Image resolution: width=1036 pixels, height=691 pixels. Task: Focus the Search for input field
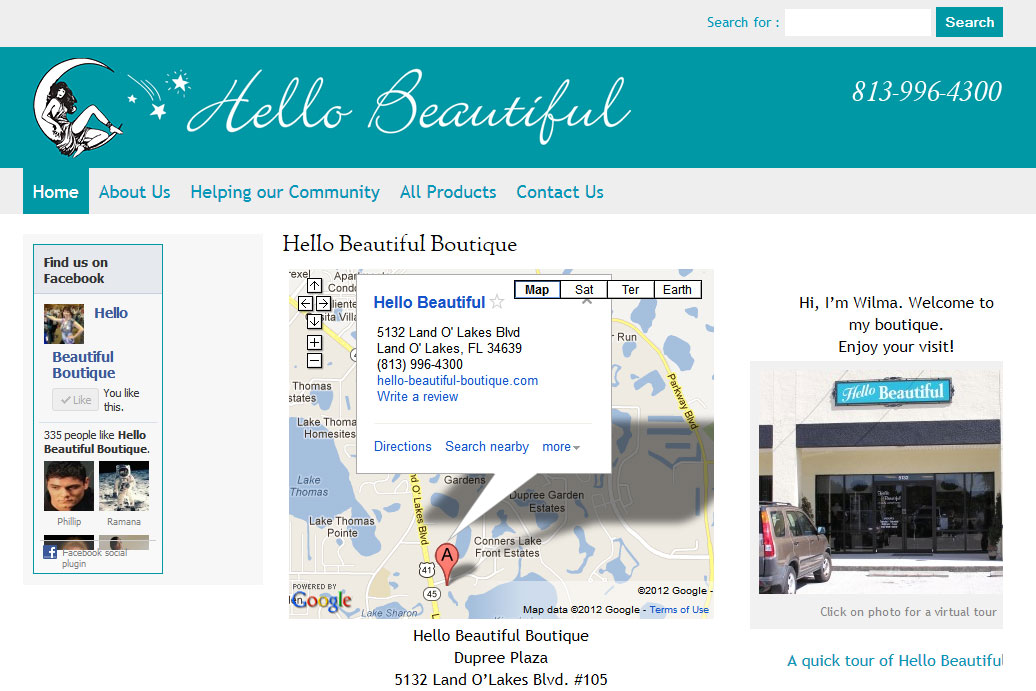pyautogui.click(x=858, y=22)
